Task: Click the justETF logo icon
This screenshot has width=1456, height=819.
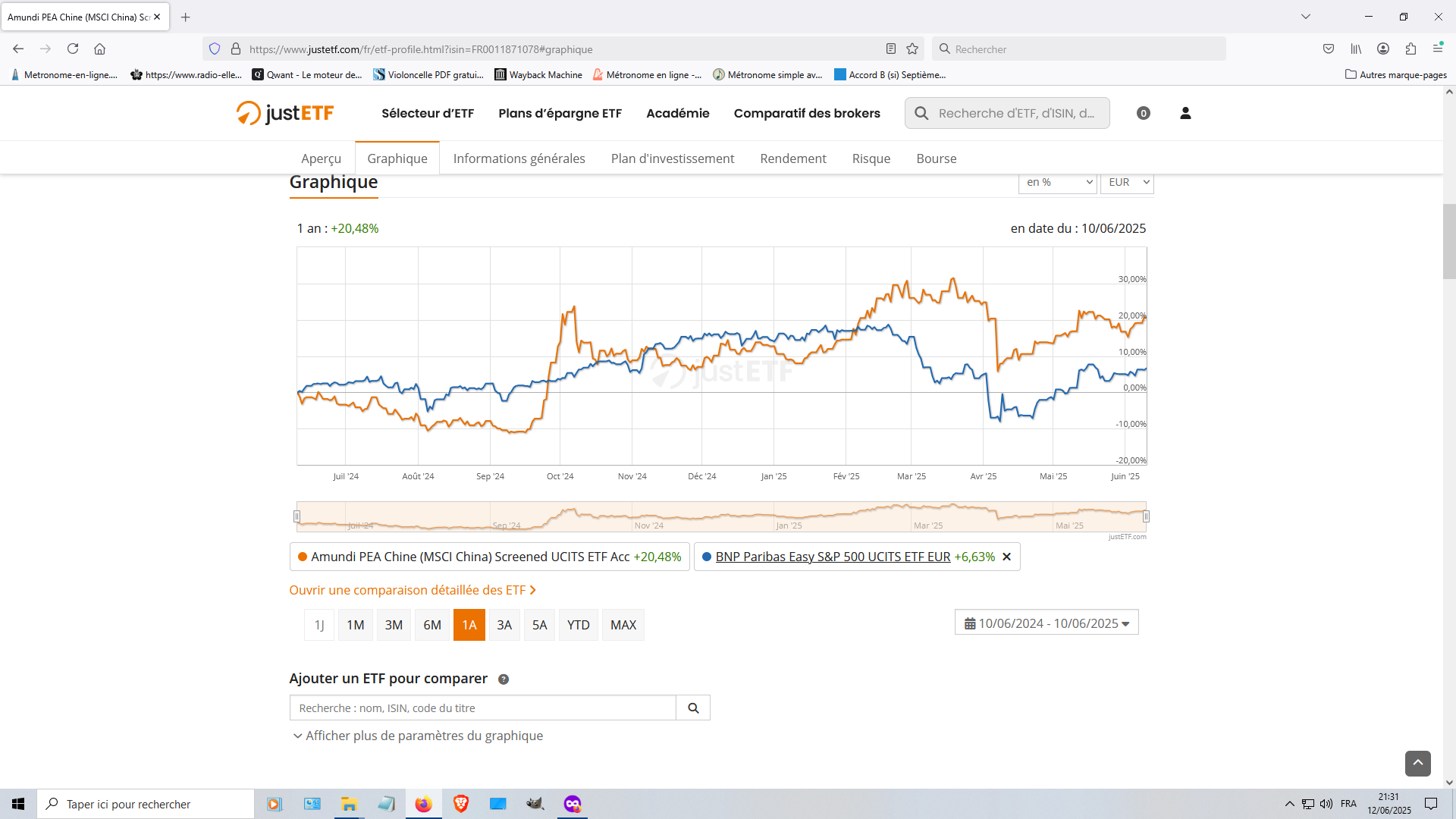Action: click(249, 113)
